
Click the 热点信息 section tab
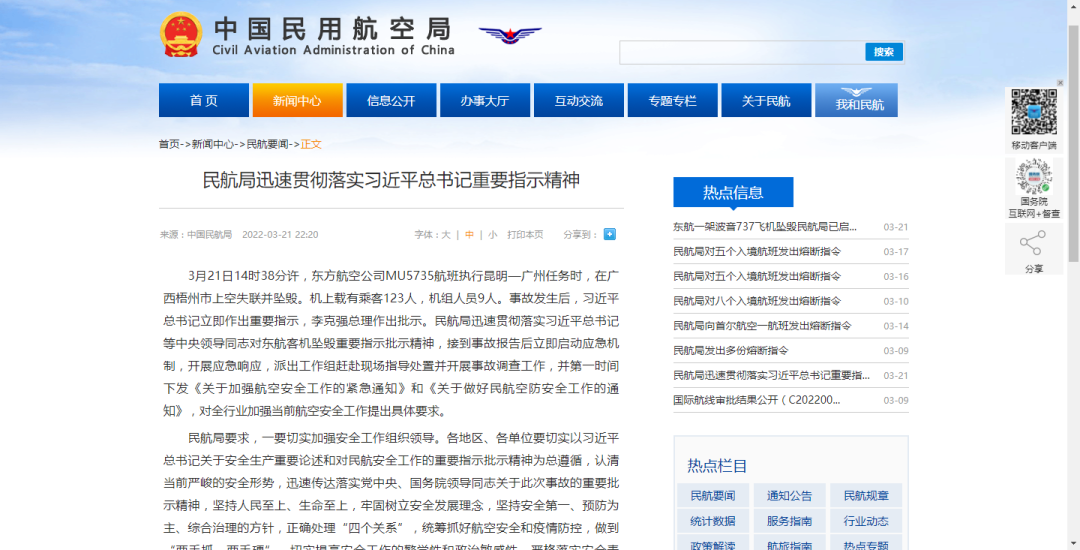pos(733,192)
